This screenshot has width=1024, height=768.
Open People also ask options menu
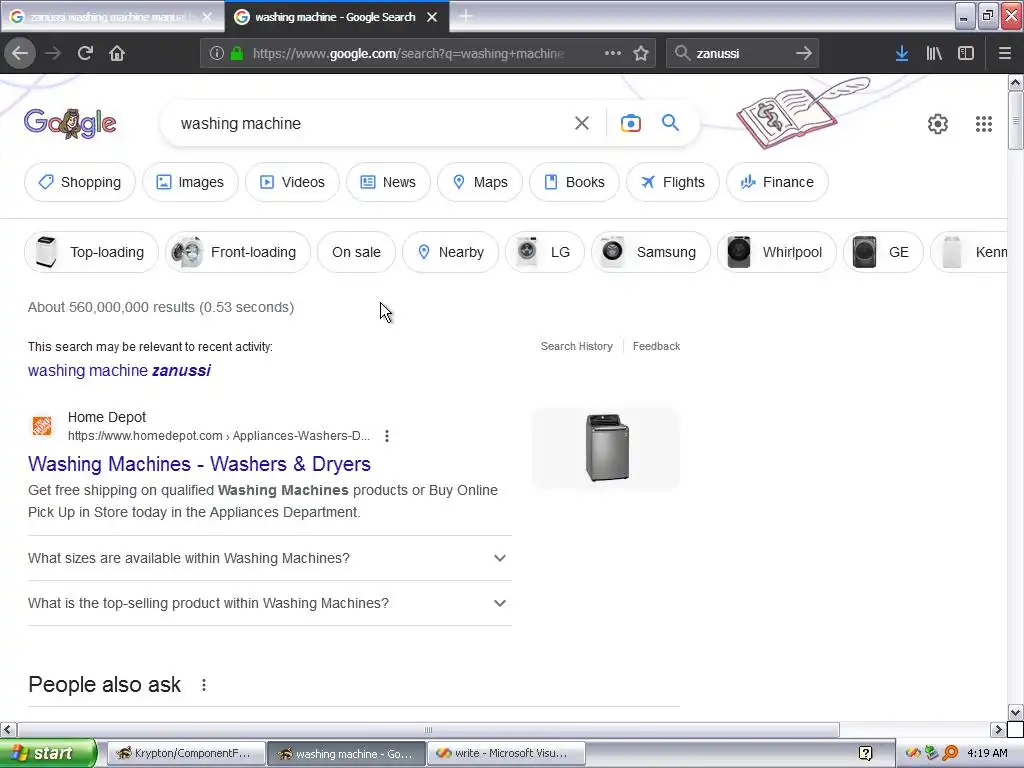[204, 684]
